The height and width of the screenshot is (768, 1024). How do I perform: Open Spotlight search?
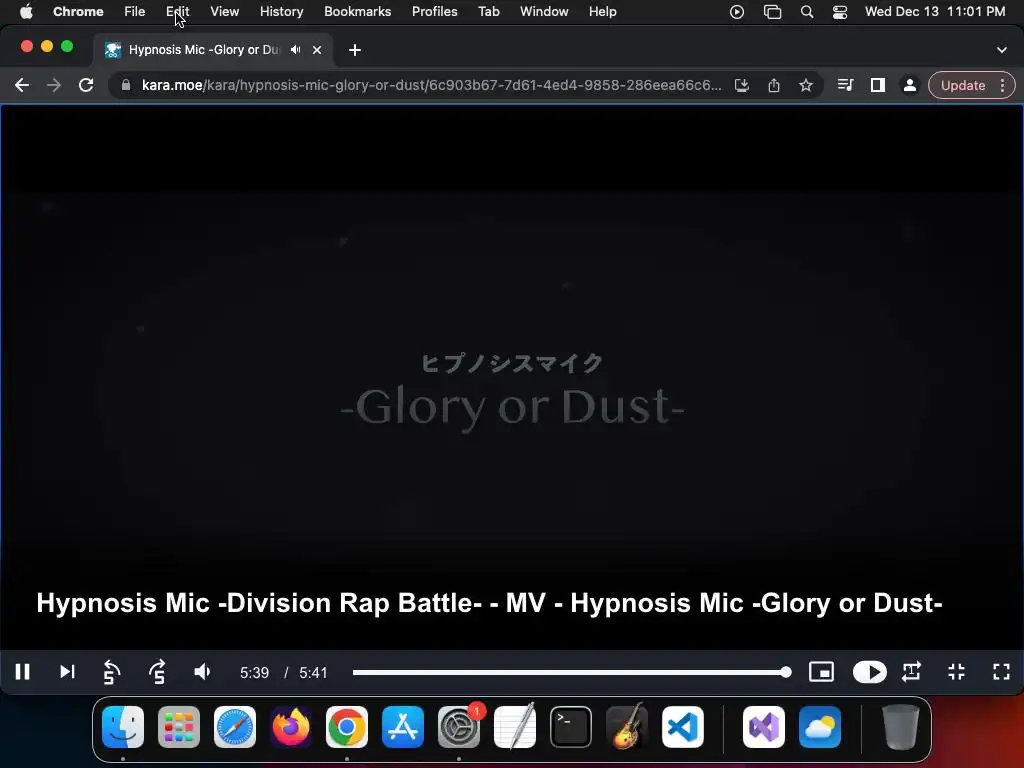807,12
